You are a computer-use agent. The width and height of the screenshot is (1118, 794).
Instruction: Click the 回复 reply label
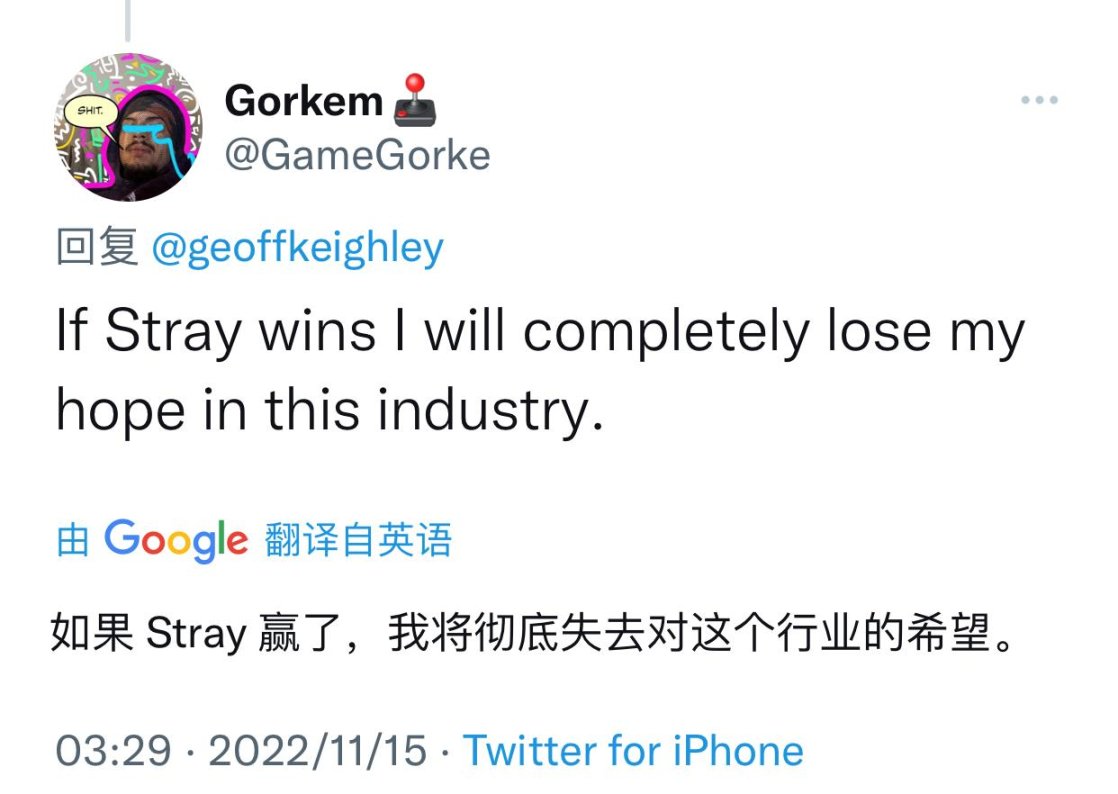coord(97,246)
